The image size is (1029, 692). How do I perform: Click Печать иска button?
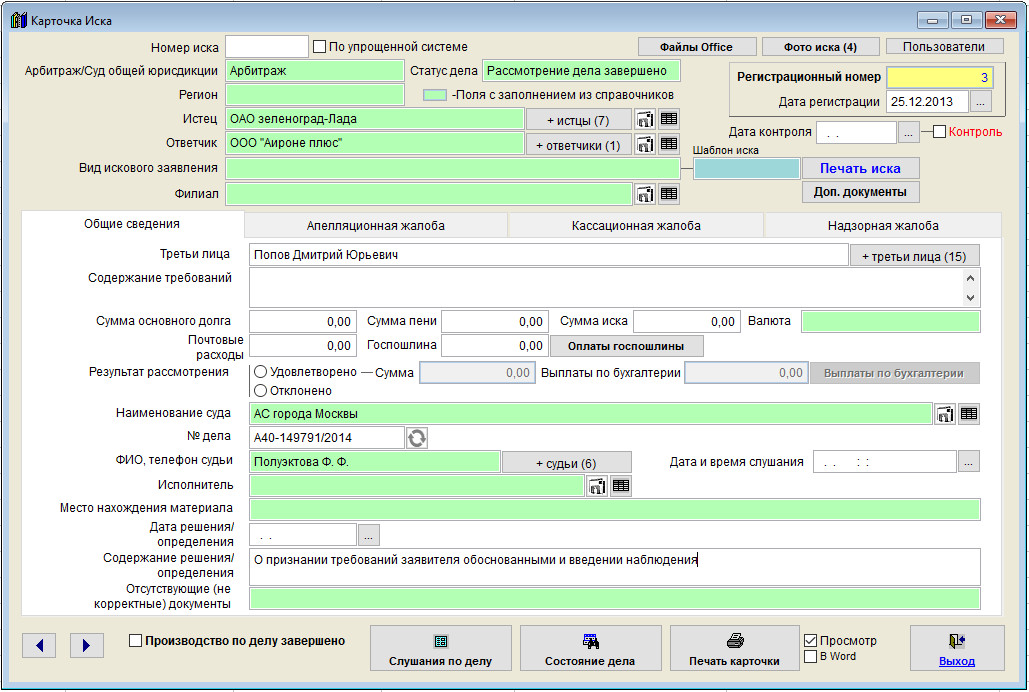(x=860, y=168)
